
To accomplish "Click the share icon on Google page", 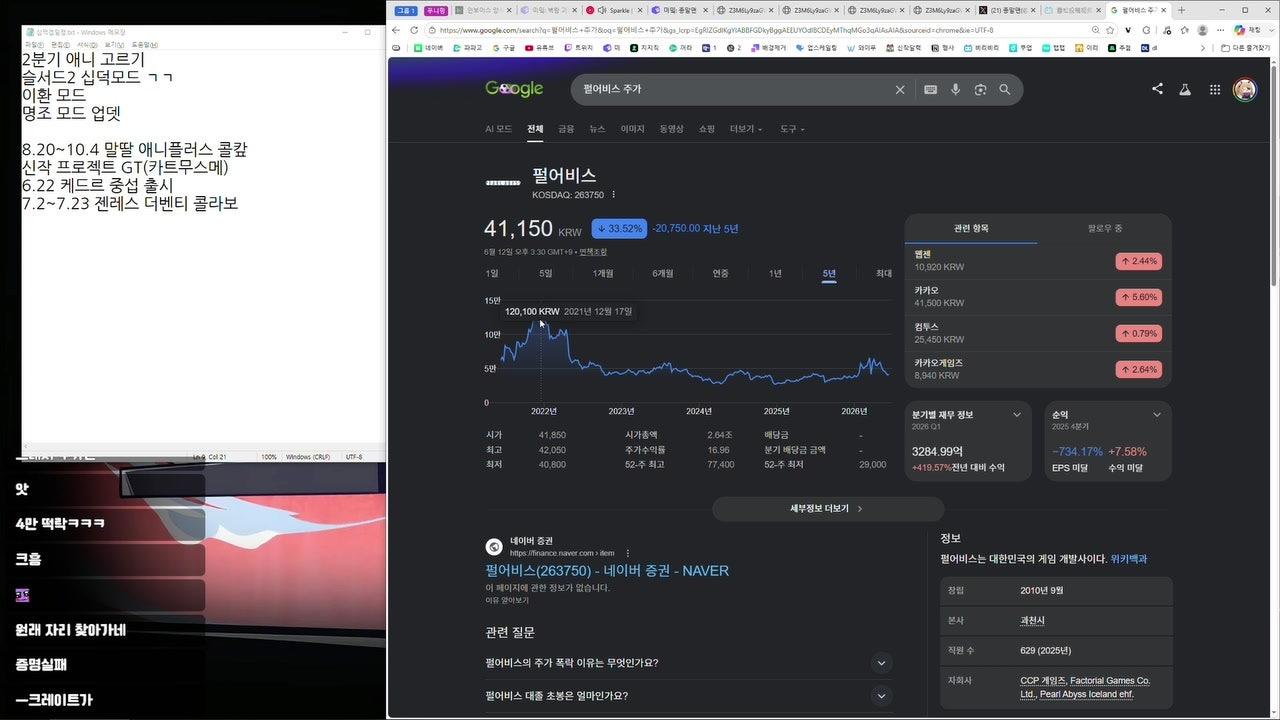I will click(x=1157, y=89).
